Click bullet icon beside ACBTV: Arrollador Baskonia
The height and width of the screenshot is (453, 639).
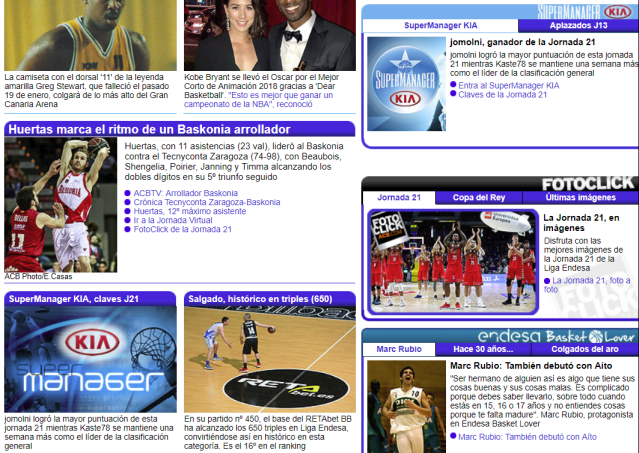pyautogui.click(x=128, y=193)
